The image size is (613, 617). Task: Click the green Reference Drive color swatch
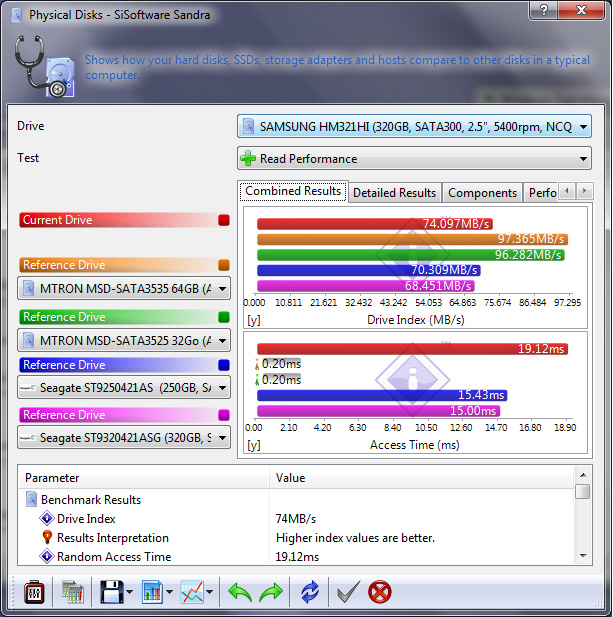point(224,317)
